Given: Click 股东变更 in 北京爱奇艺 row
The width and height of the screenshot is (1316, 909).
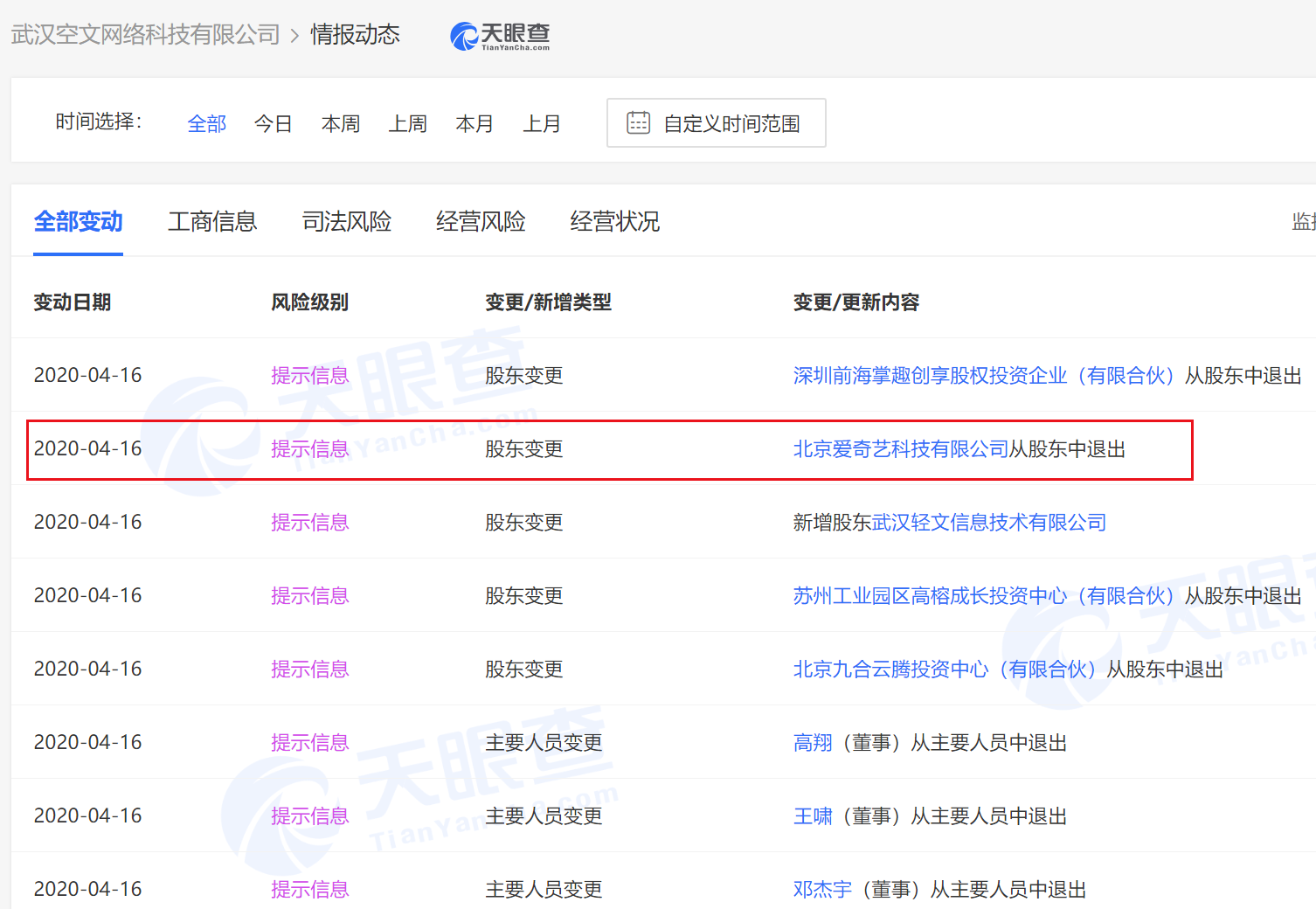Looking at the screenshot, I should pyautogui.click(x=524, y=449).
